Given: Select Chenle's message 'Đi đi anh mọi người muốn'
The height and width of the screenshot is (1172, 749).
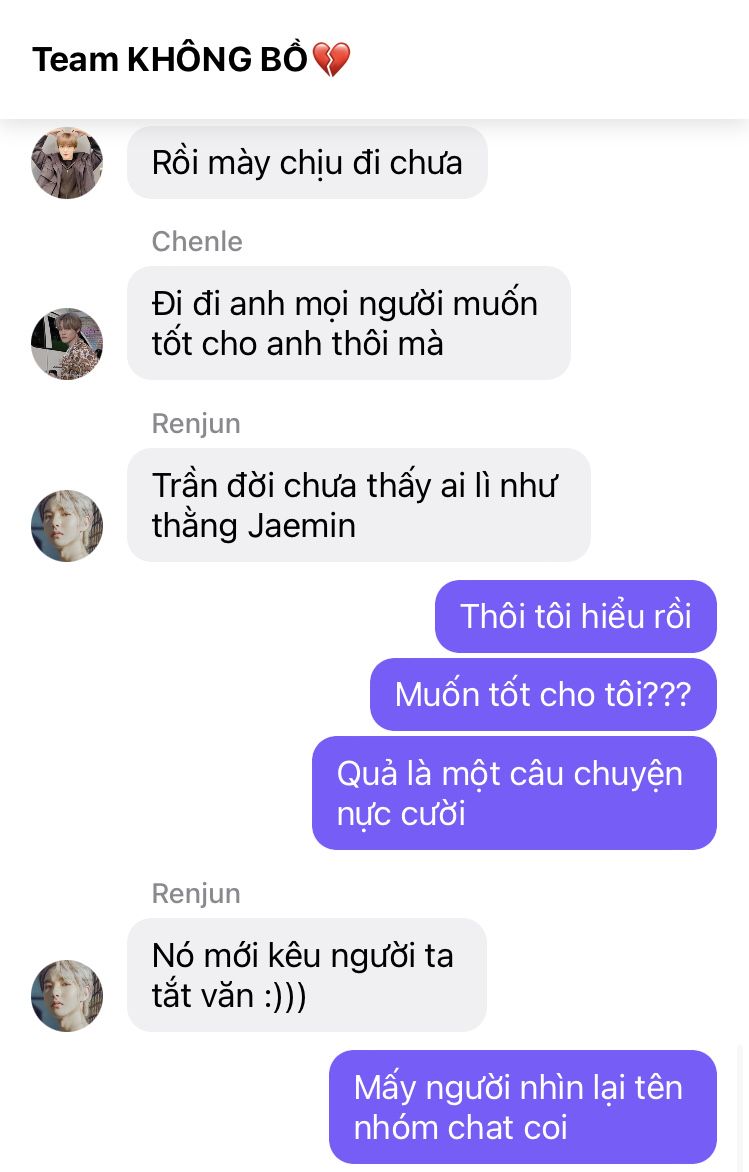Looking at the screenshot, I should (349, 323).
